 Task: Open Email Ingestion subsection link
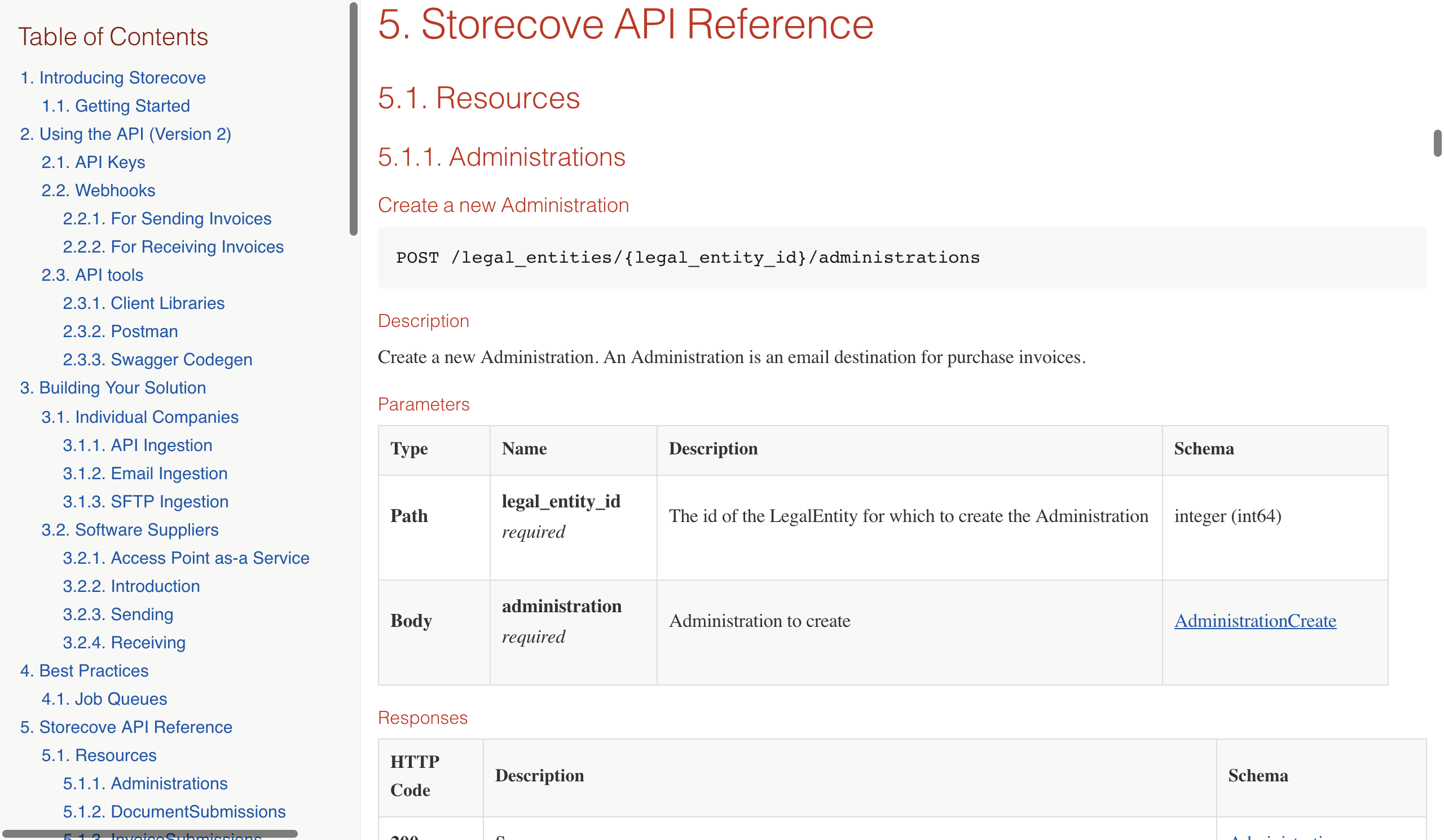[145, 473]
